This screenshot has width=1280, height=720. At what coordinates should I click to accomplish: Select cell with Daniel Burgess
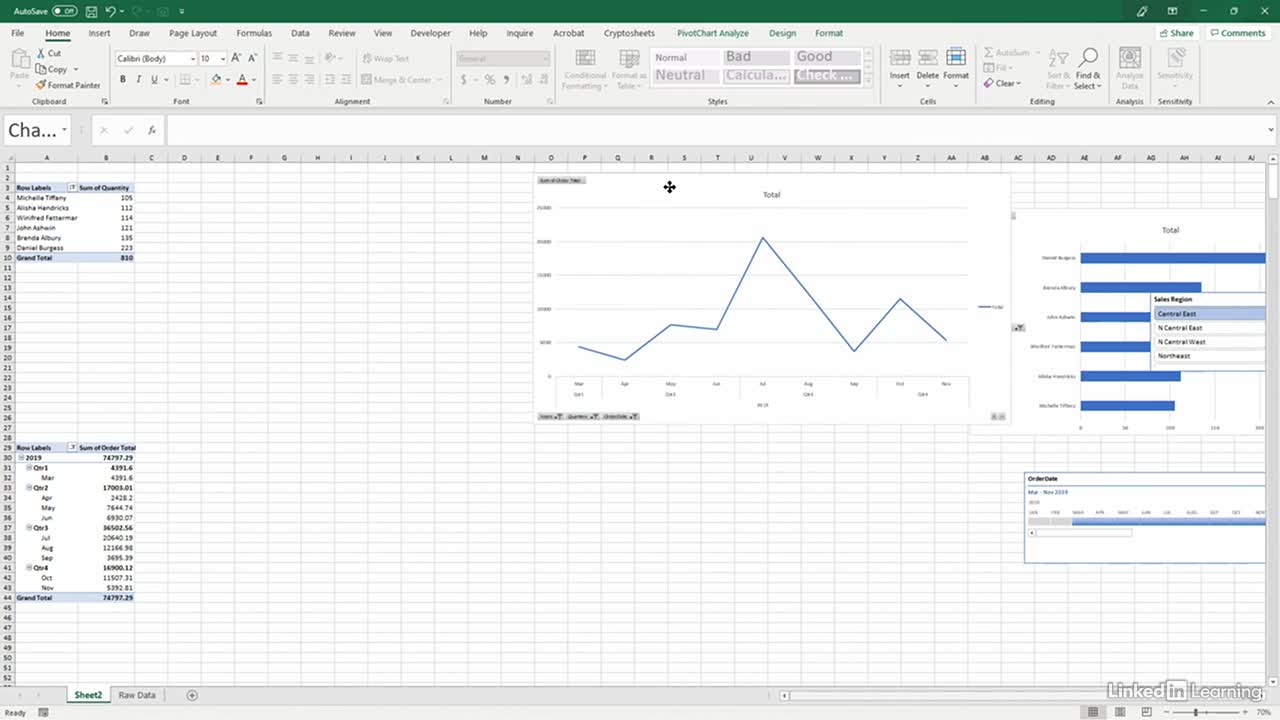coord(46,248)
